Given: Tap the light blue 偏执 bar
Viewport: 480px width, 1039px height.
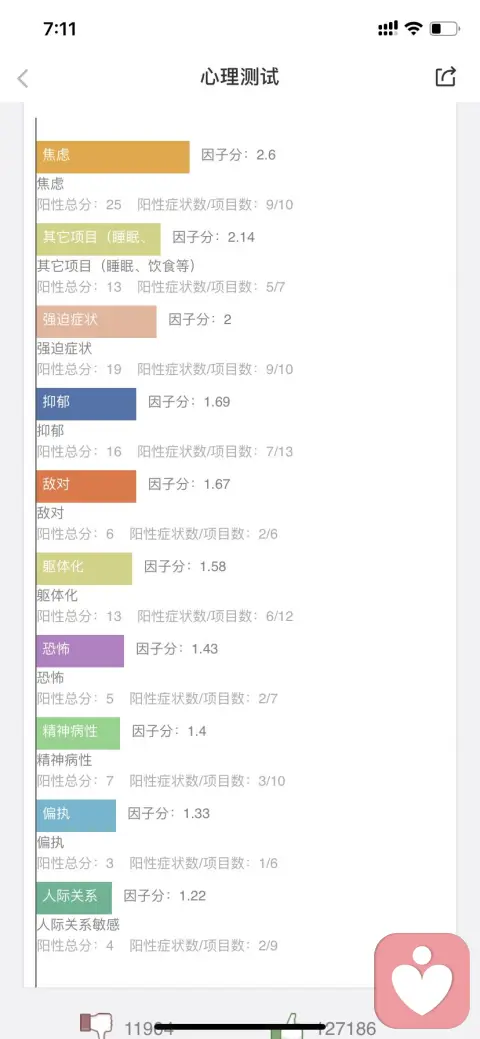Looking at the screenshot, I should pos(76,815).
